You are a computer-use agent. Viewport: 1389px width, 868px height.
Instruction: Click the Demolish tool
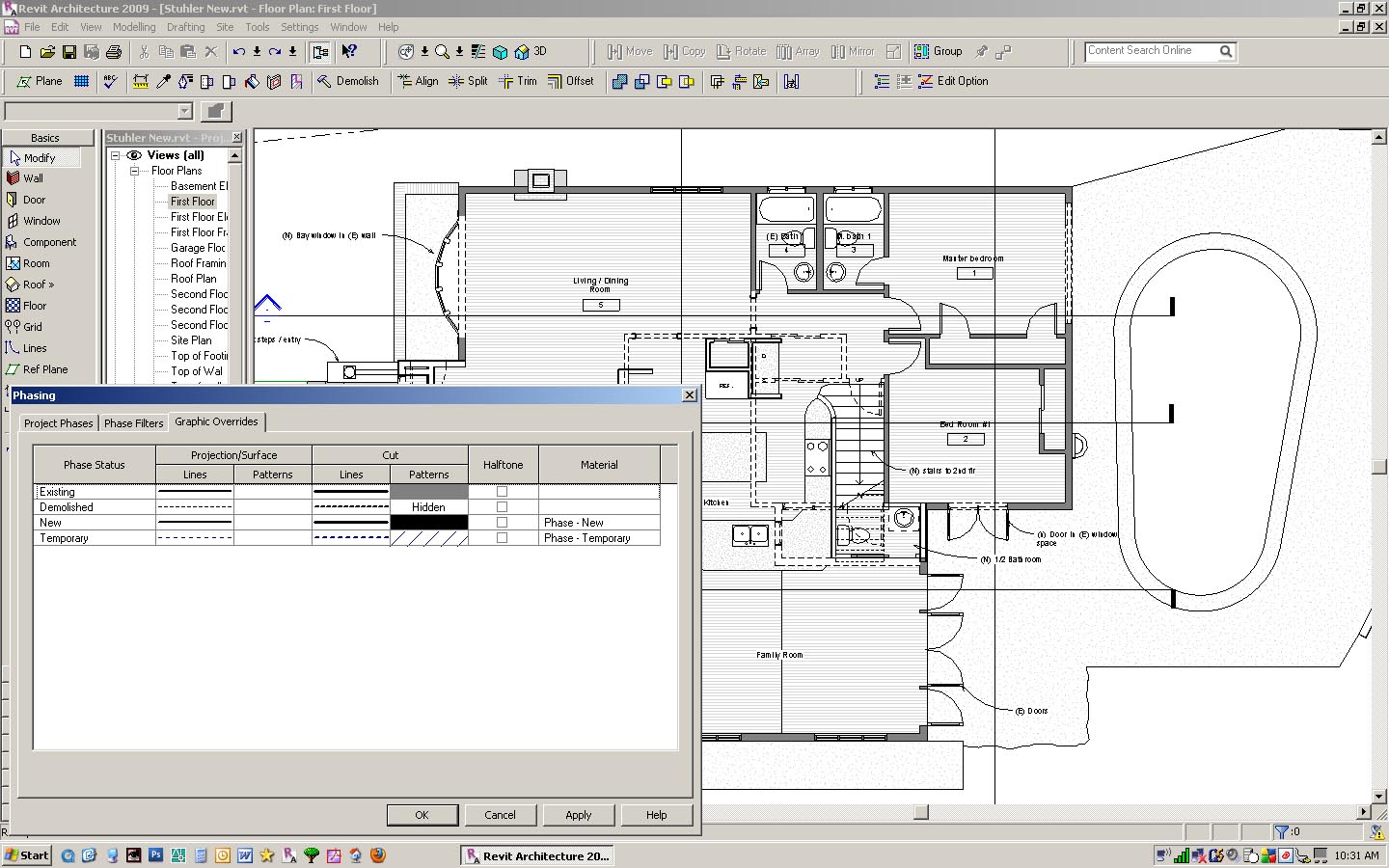[348, 81]
